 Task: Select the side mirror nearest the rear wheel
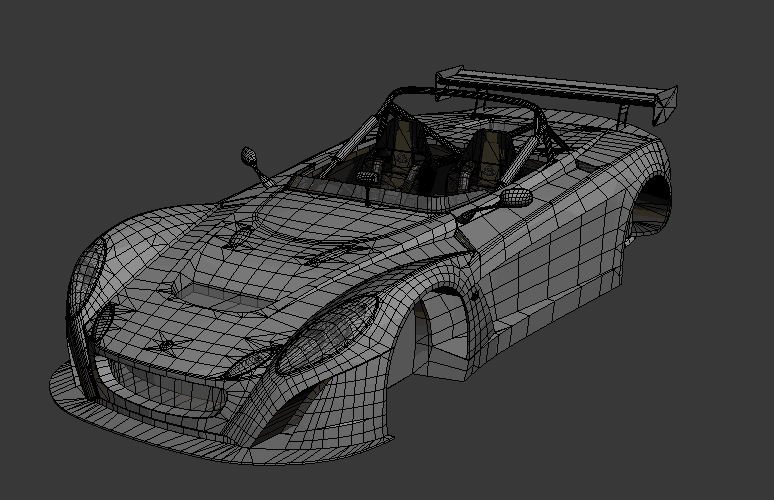pos(516,196)
